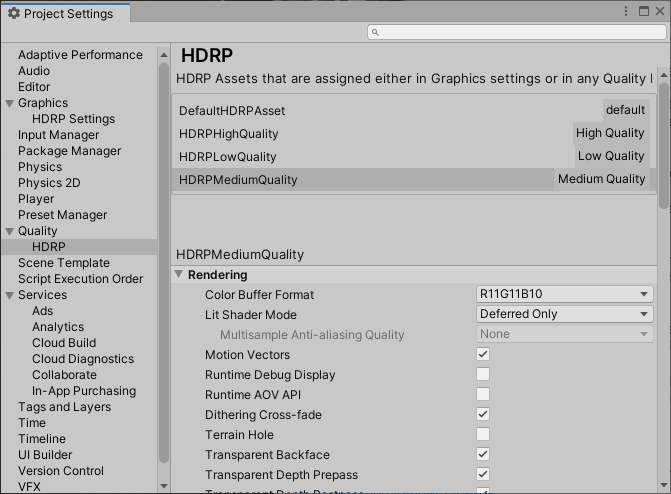Click the 'Low Quality' tag

click(x=611, y=156)
